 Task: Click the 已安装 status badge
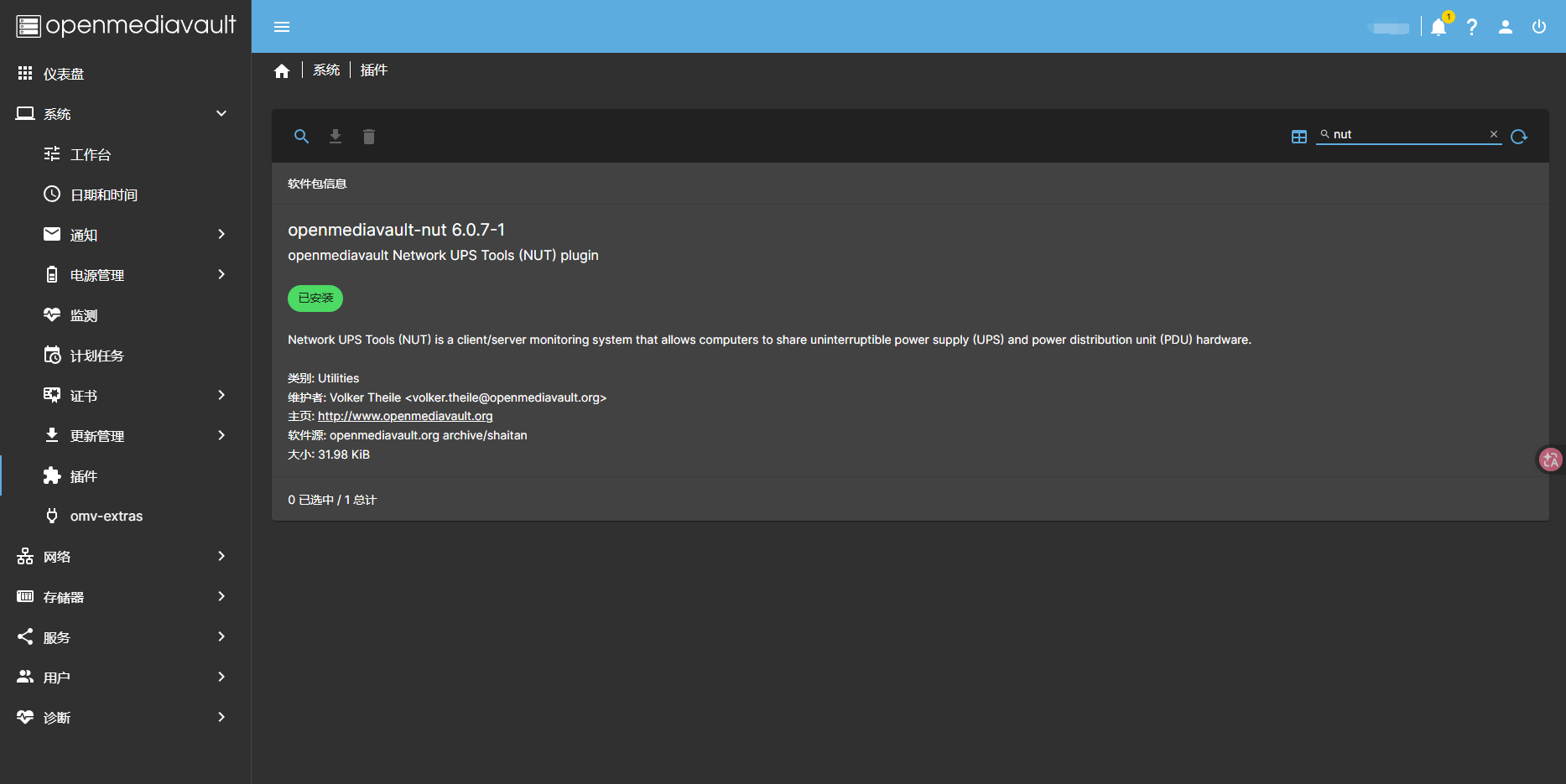pos(315,299)
